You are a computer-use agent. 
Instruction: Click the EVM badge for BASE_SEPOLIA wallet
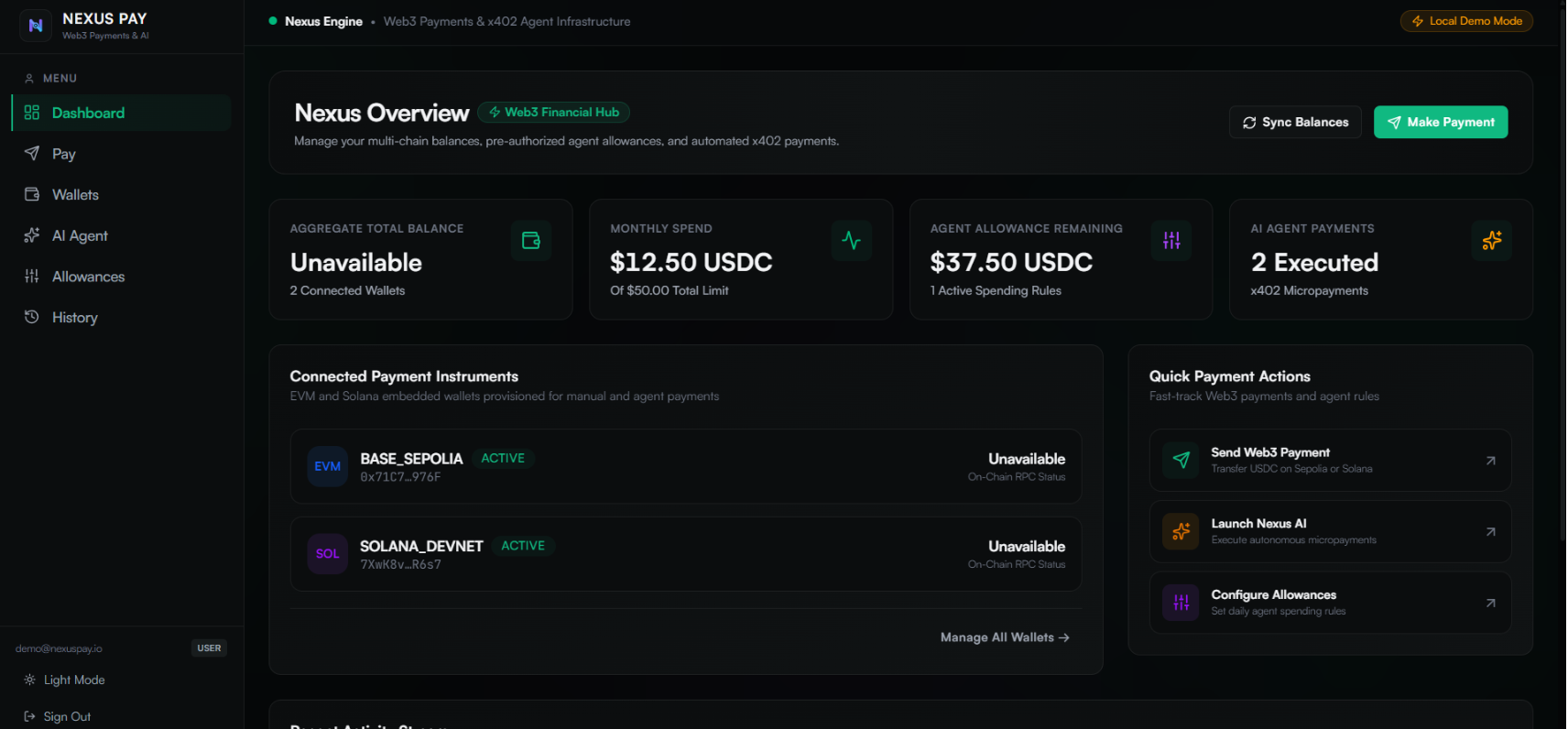pyautogui.click(x=327, y=466)
